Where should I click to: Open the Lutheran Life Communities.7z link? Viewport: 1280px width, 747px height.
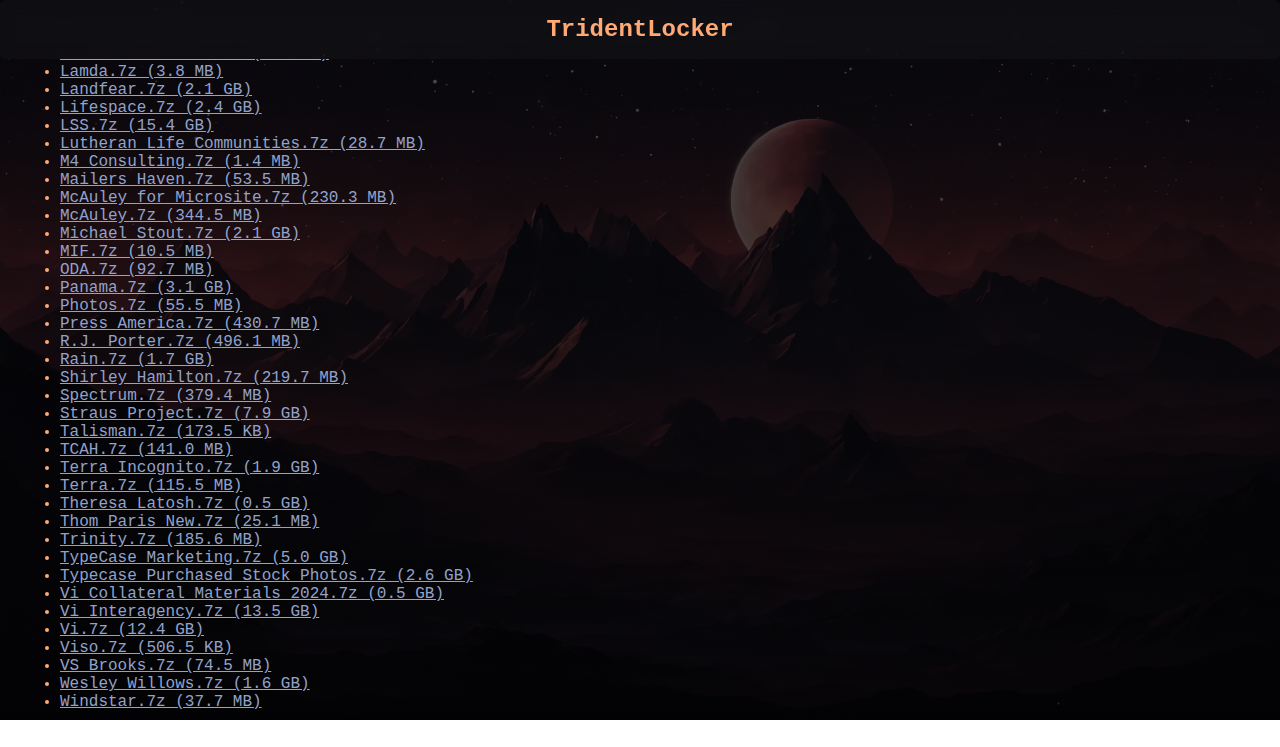coord(242,144)
